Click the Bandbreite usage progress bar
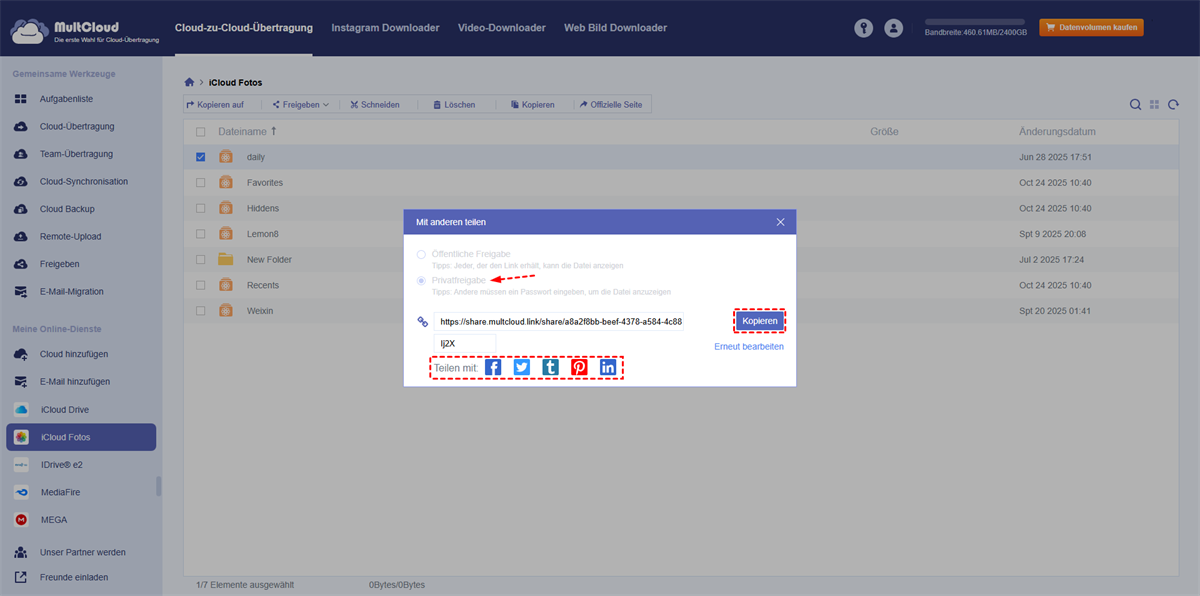 tap(974, 21)
